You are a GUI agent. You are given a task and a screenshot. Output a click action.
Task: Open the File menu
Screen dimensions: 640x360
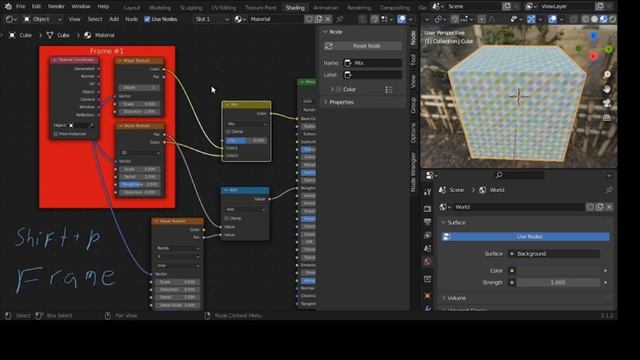pos(20,7)
